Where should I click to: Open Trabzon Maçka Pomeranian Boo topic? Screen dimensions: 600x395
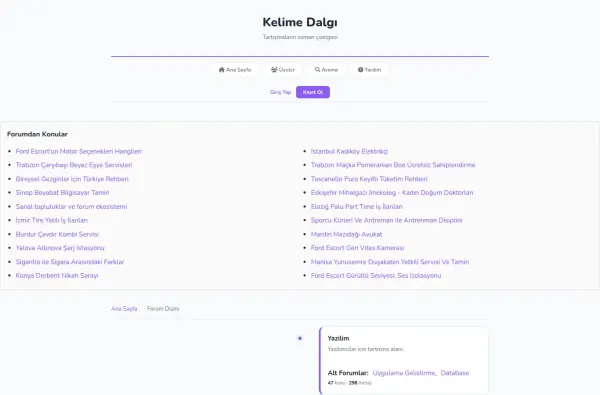393,165
